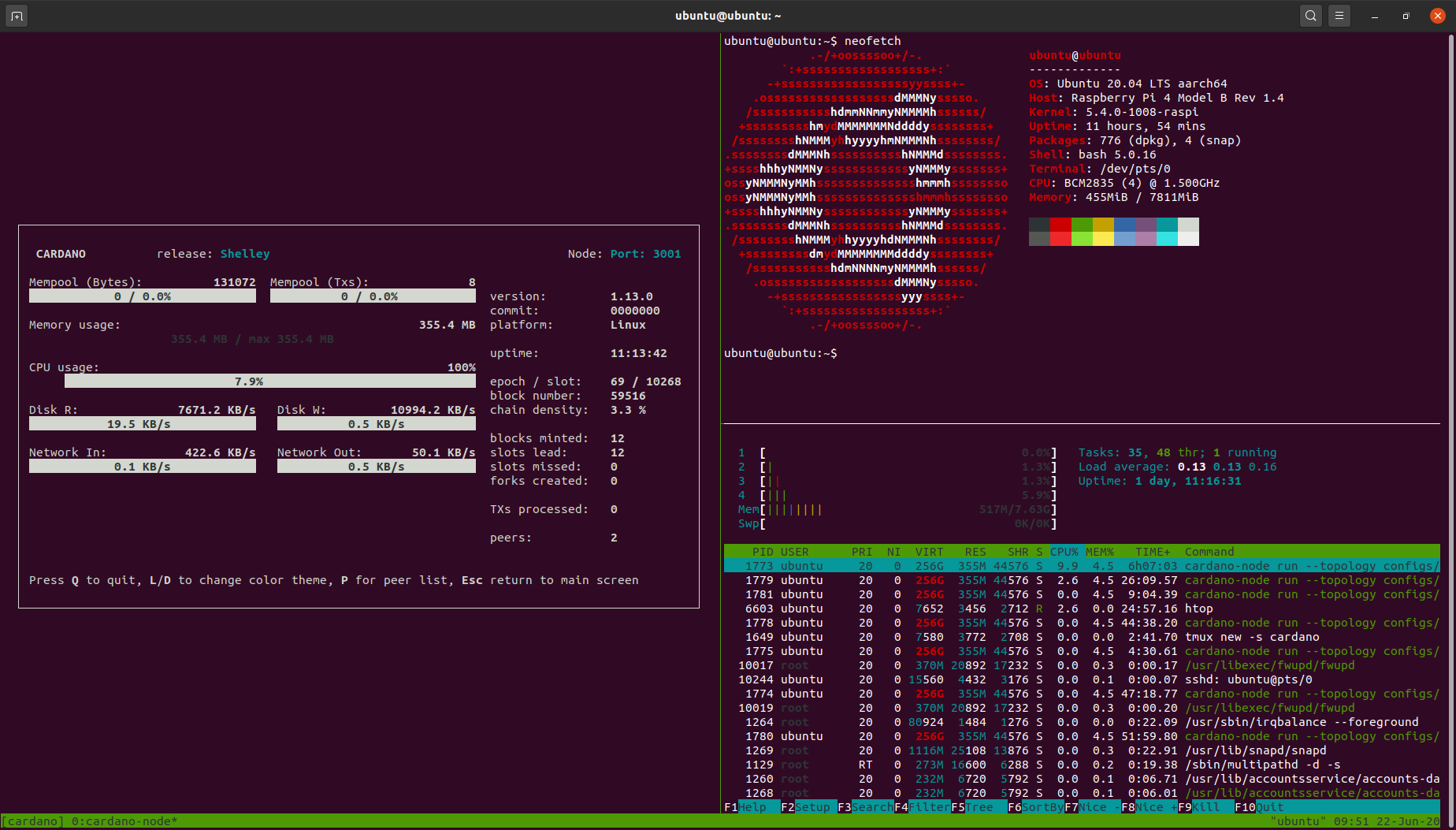Select /usr/sbin/irqbalance process row
The height and width of the screenshot is (830, 1456).
coord(1082,722)
